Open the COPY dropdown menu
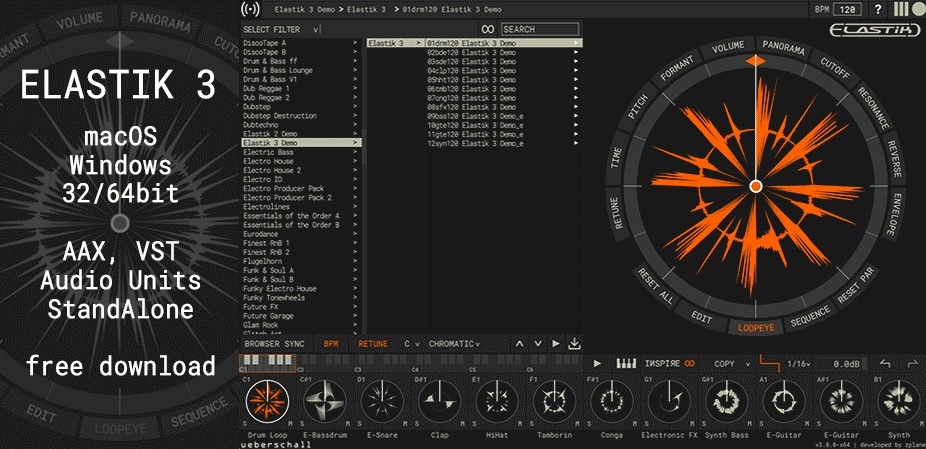Screen dimensions: 926x449 (x=727, y=364)
